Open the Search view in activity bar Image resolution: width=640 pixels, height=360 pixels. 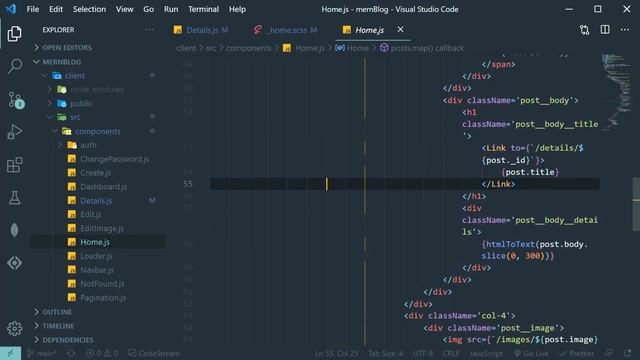[x=14, y=66]
